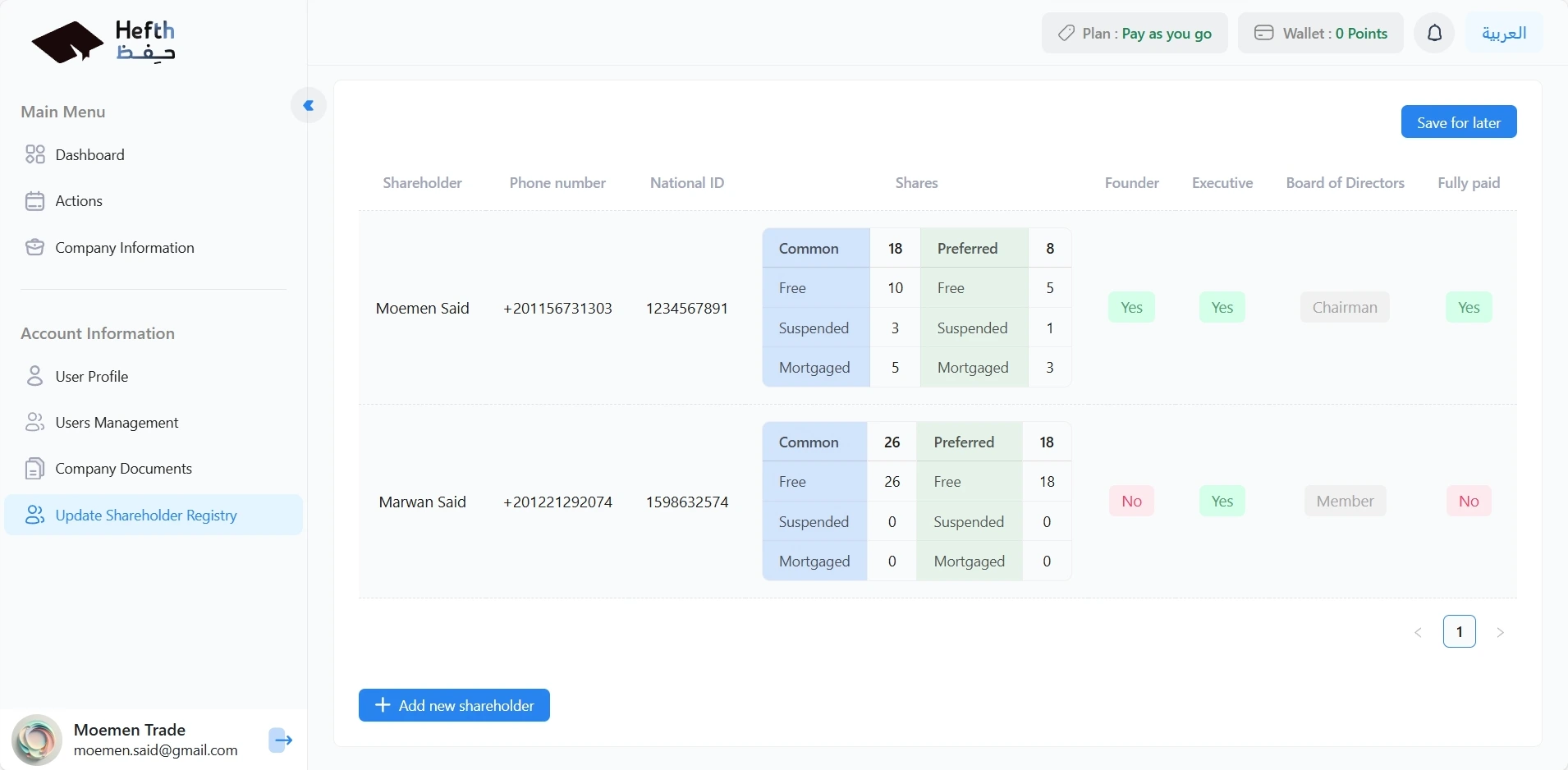
Task: Go to next page arrow
Action: coord(1500,632)
